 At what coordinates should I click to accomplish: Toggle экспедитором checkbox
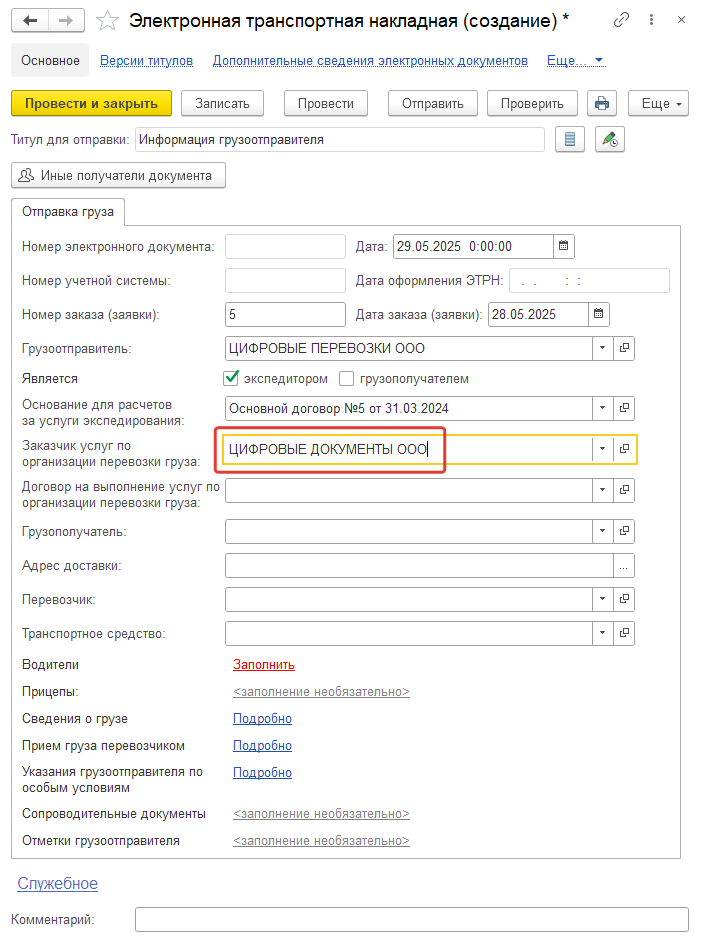231,378
